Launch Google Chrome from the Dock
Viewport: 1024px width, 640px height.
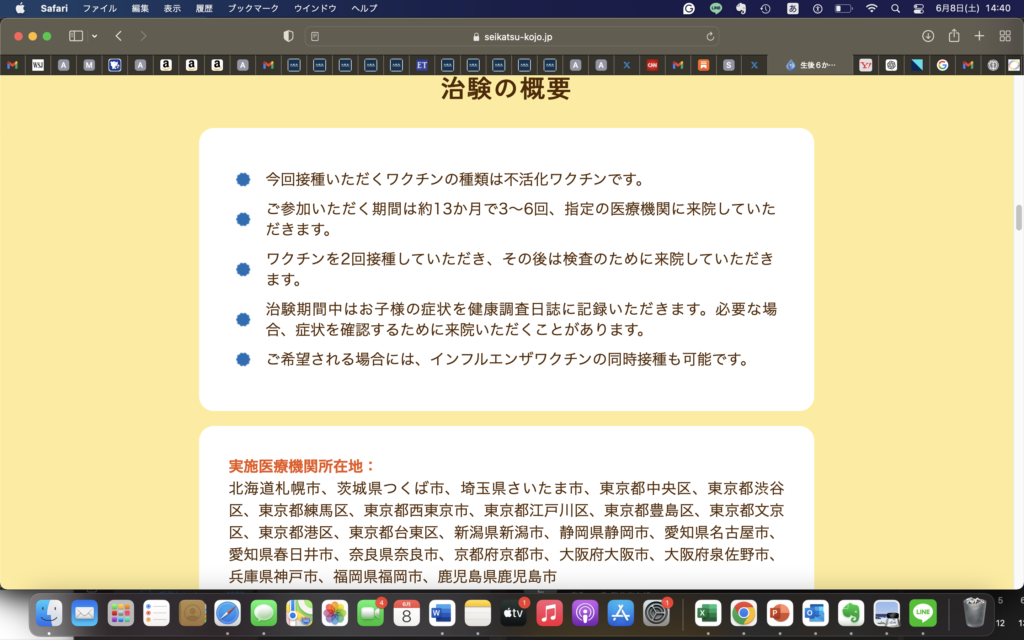click(743, 612)
